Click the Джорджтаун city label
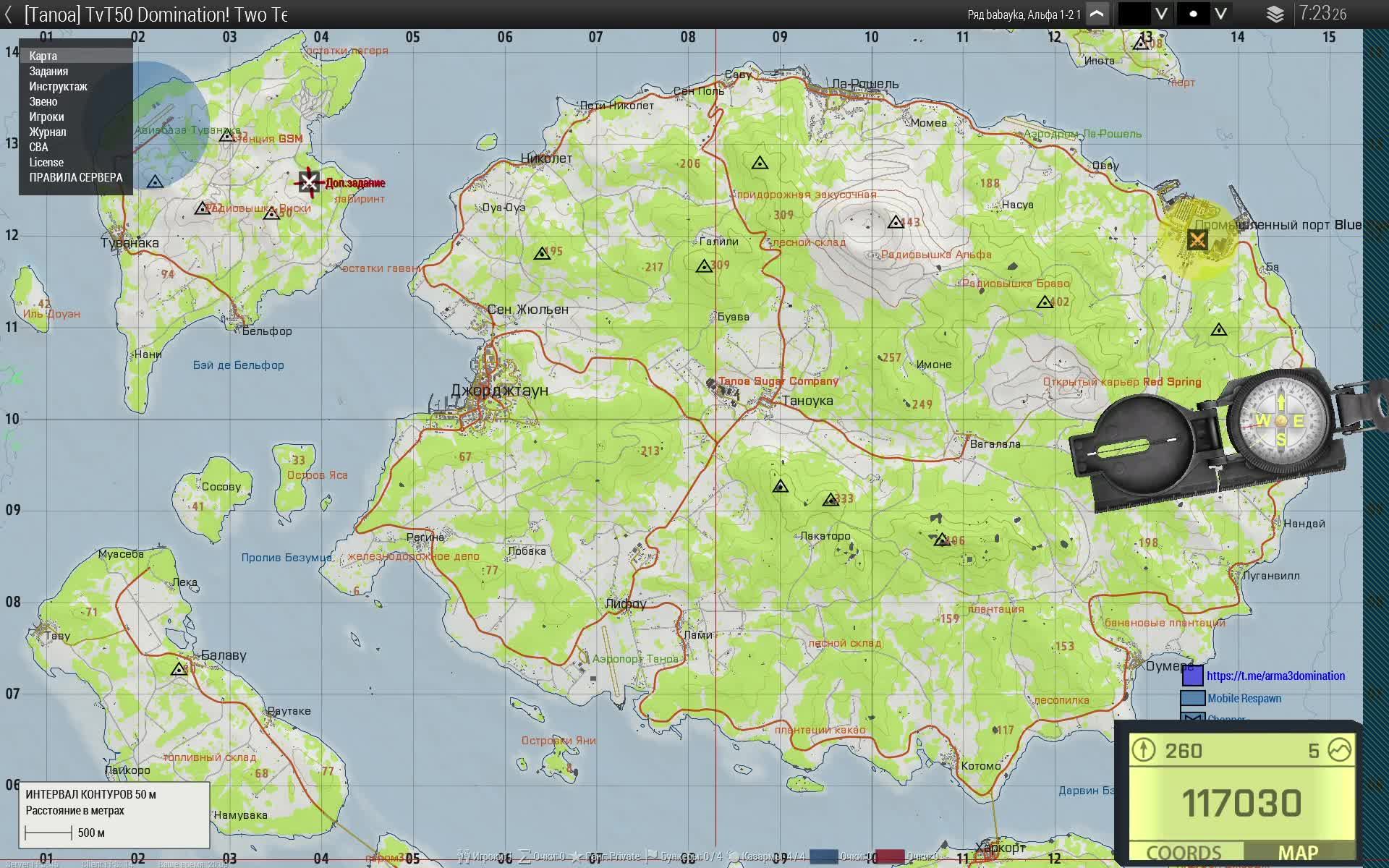The width and height of the screenshot is (1389, 868). (x=499, y=391)
